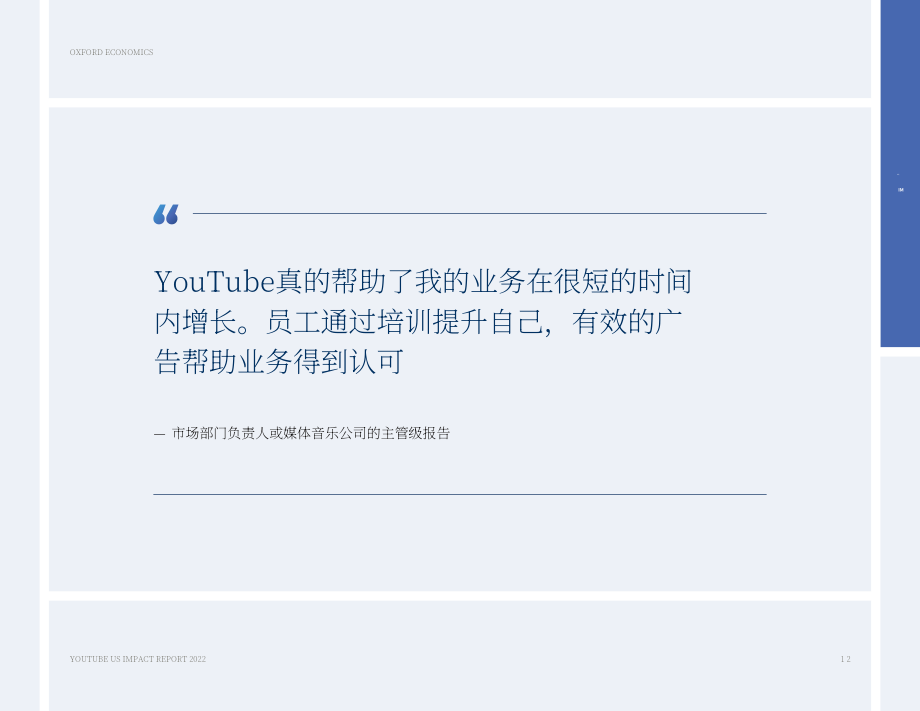Screen dimensions: 920x711
Task: Click the page number 12 in footer
Action: tap(845, 659)
